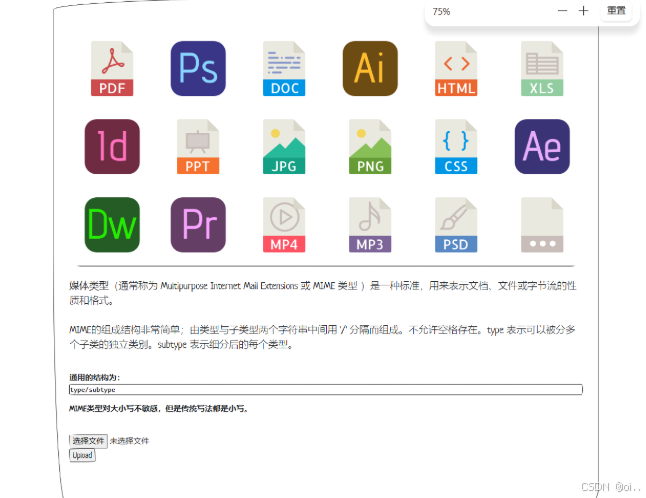Click the PNG image icon
The image size is (646, 498).
click(x=370, y=147)
